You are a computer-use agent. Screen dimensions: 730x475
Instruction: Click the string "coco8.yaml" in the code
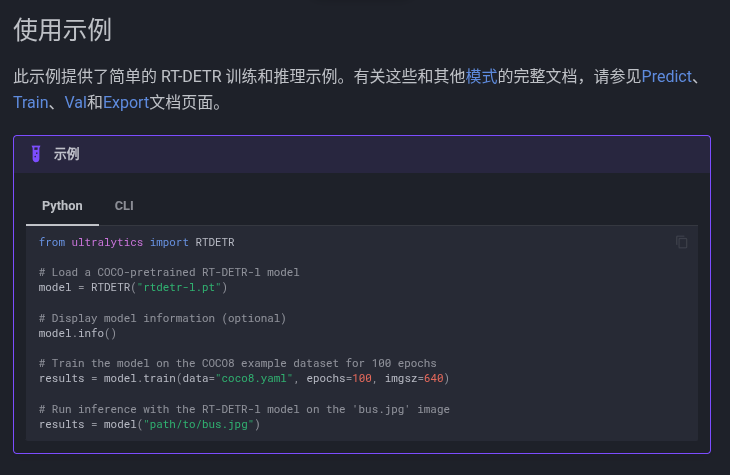tap(254, 379)
